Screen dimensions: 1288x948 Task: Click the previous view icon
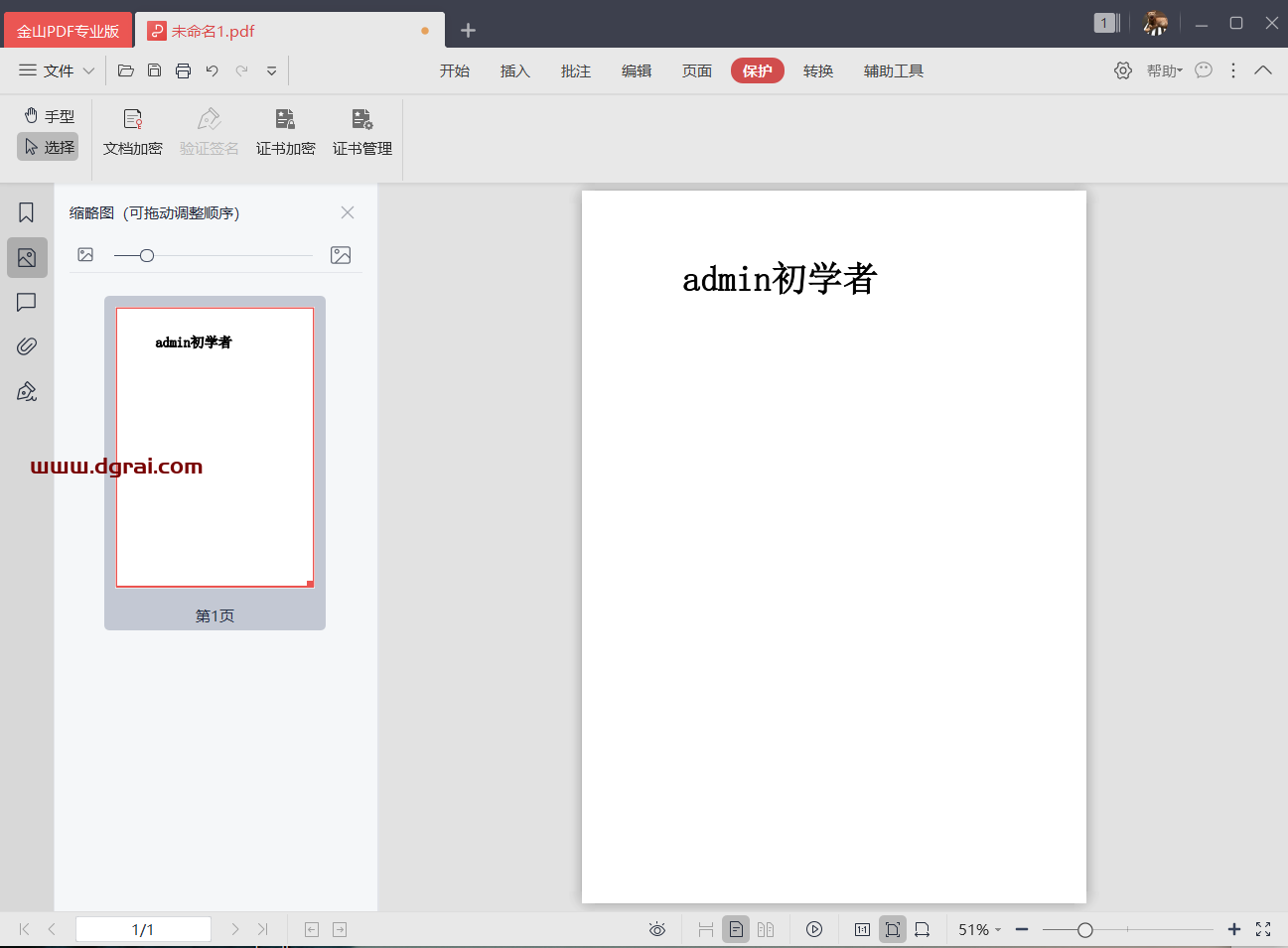(x=312, y=929)
